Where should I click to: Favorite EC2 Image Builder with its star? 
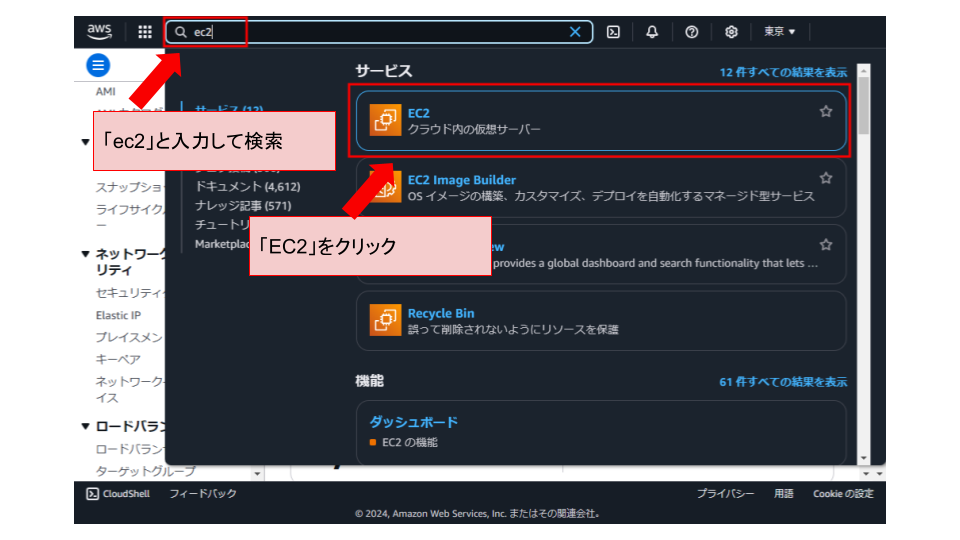826,178
